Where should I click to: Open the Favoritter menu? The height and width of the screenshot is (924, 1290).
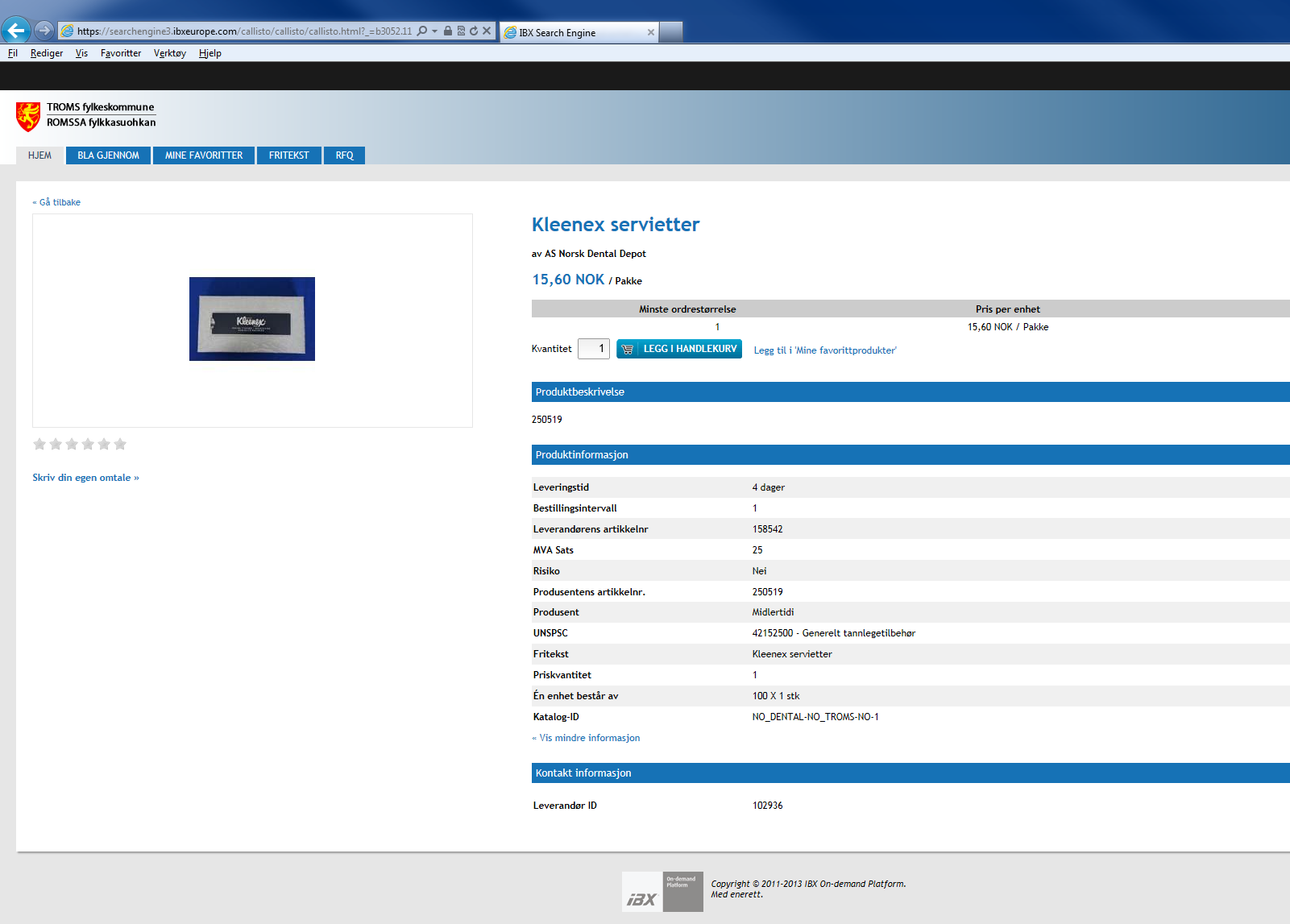(x=121, y=53)
